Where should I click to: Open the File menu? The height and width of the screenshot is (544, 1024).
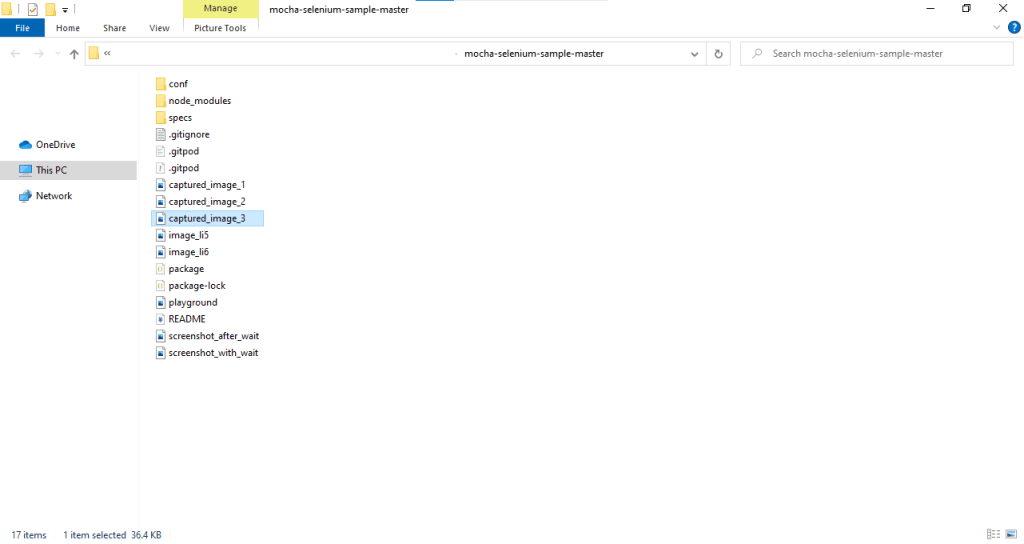click(x=22, y=28)
